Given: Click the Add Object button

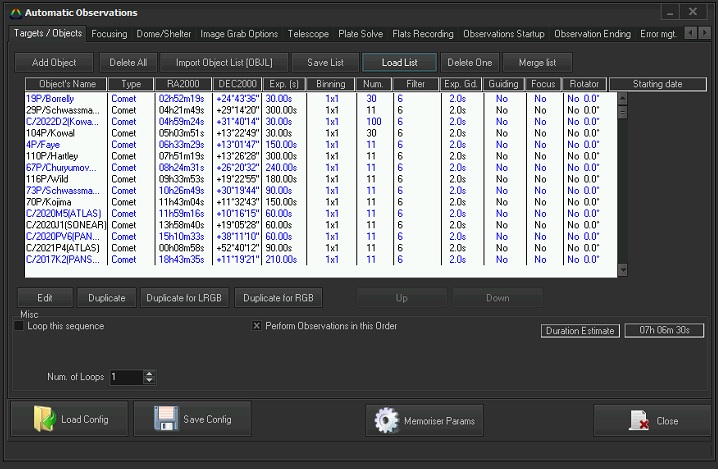Looking at the screenshot, I should pyautogui.click(x=55, y=62).
